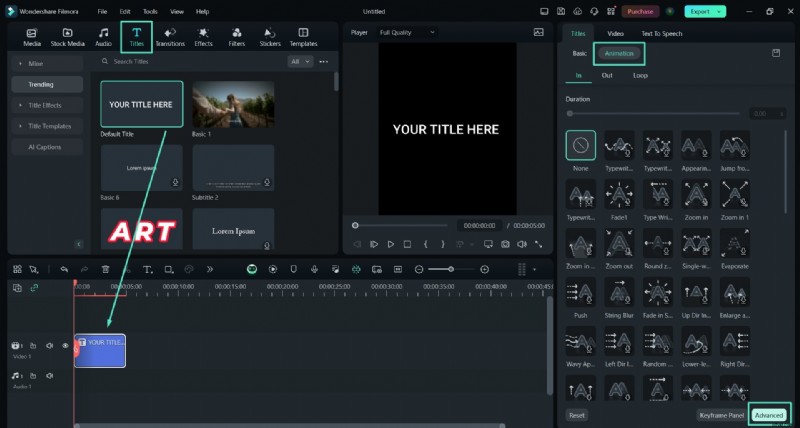The image size is (800, 428).
Task: Select the Push animation preset
Action: point(581,294)
